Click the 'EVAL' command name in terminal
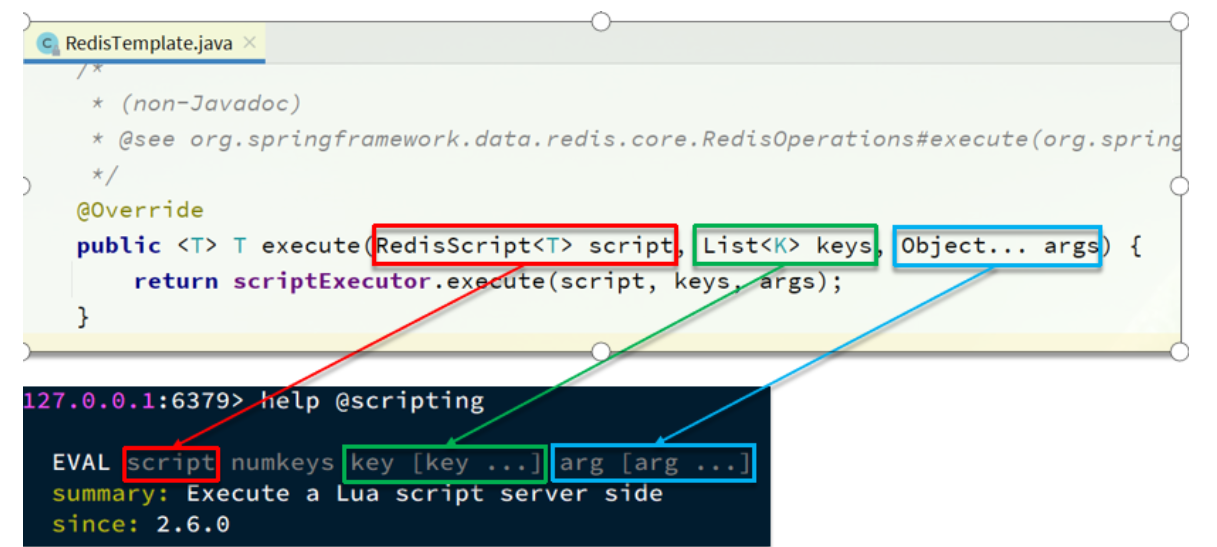1217x547 pixels. (x=83, y=463)
